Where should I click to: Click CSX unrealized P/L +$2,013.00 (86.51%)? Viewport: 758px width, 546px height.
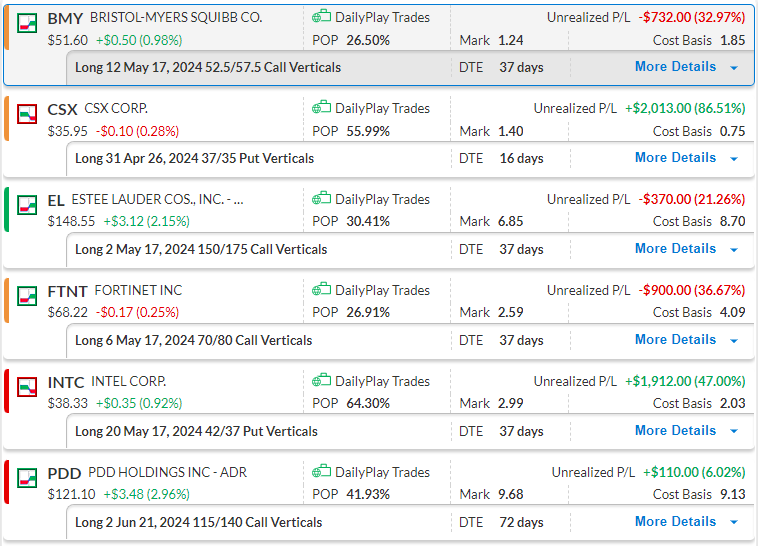click(x=685, y=108)
